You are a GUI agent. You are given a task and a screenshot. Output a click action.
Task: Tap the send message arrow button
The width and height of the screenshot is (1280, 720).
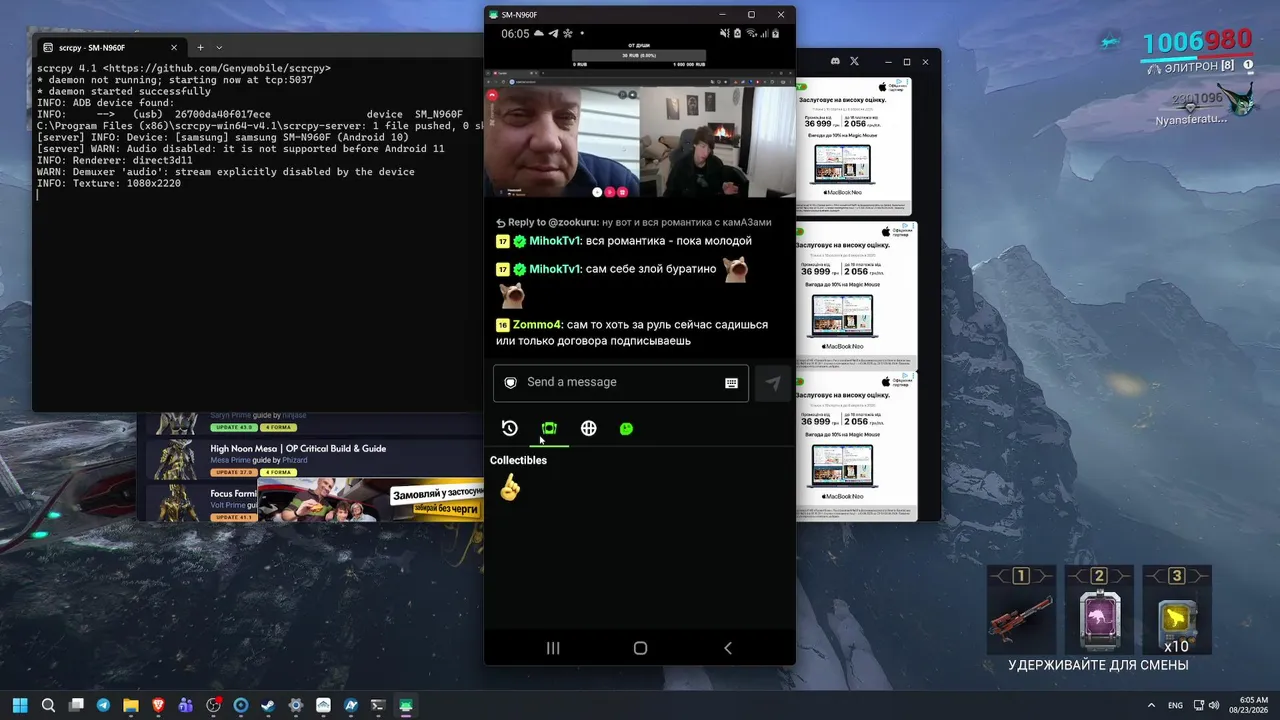[773, 383]
